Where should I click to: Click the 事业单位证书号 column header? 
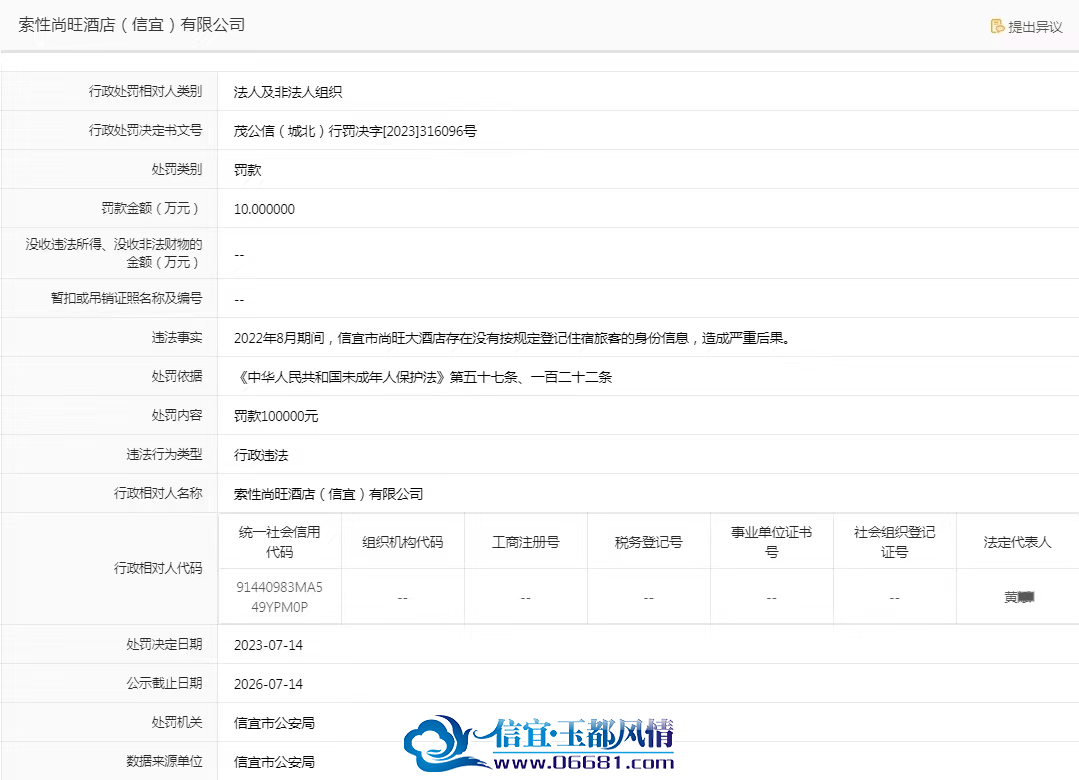[x=771, y=542]
